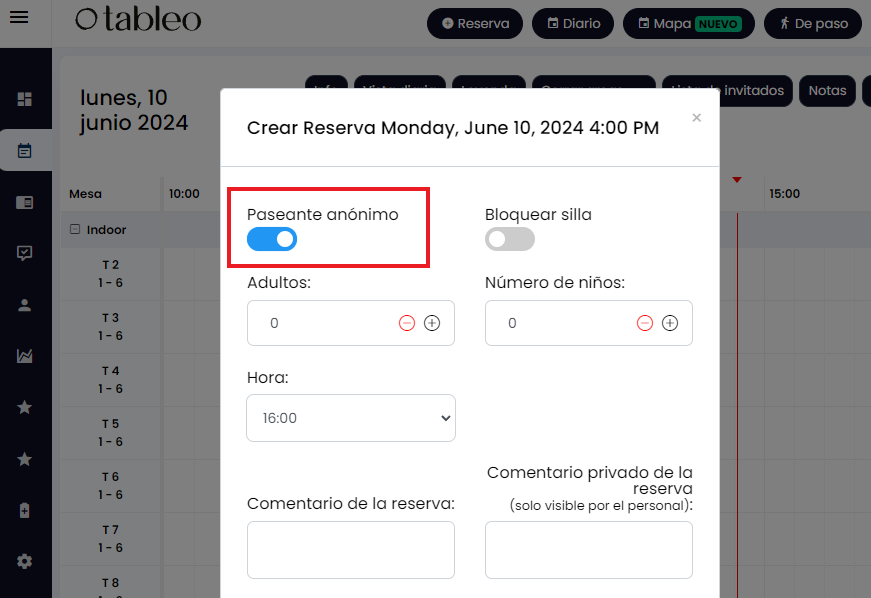The image size is (871, 598).
Task: Open the Lista de invitados tab
Action: (x=727, y=91)
